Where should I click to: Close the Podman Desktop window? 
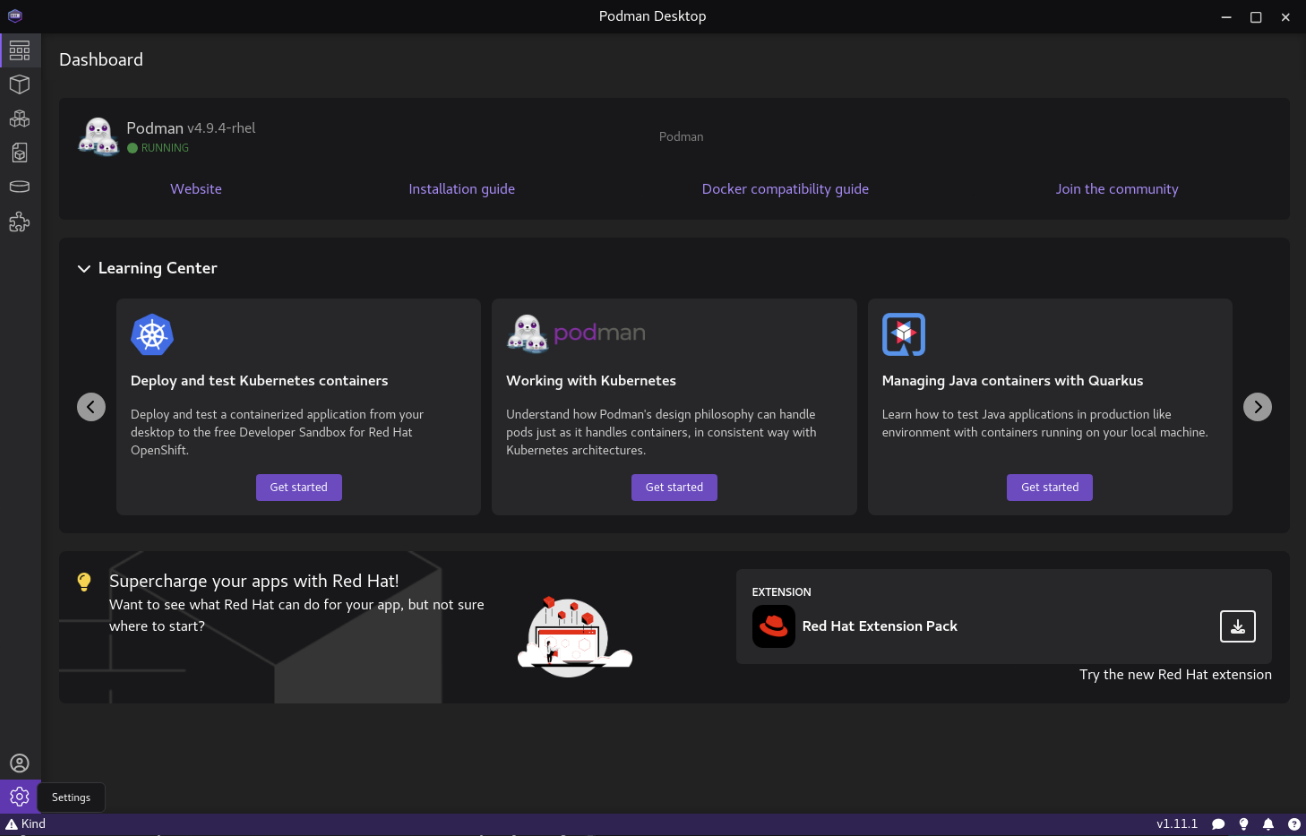pyautogui.click(x=1285, y=17)
